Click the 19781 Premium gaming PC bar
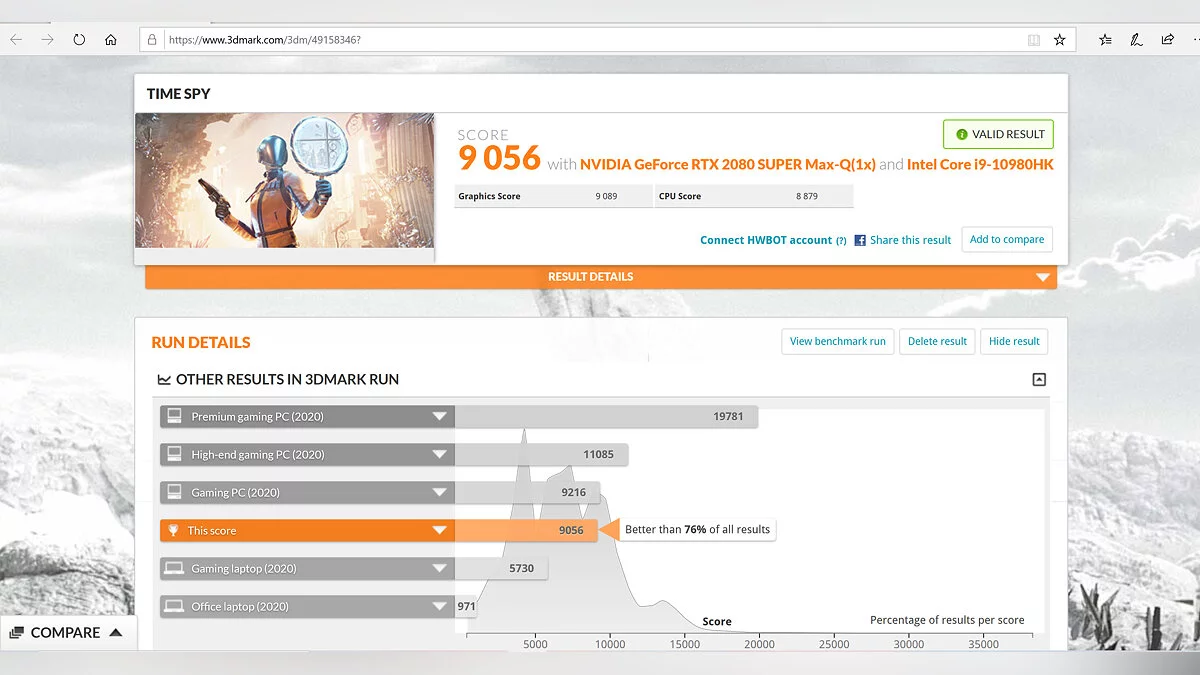Image resolution: width=1200 pixels, height=675 pixels. 606,416
